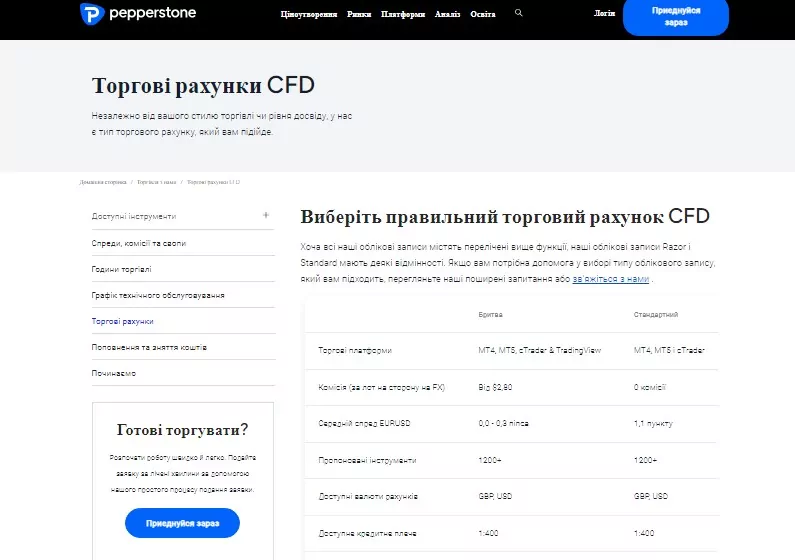Open Години торгівлі sidebar link
Viewport: 795px width, 560px height.
click(122, 269)
